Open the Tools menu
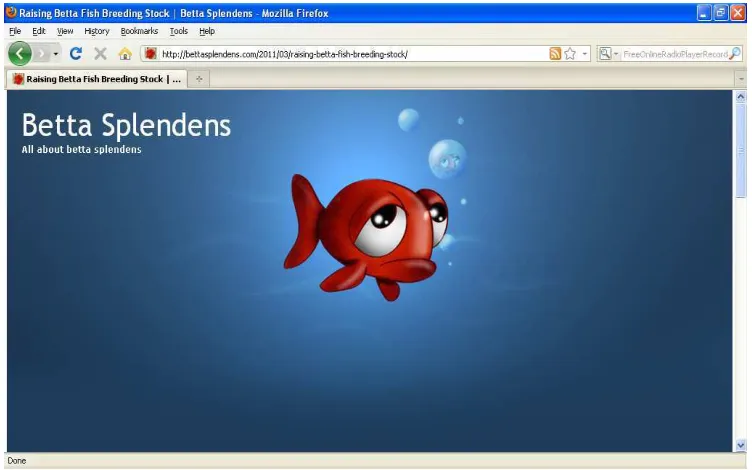 178,31
